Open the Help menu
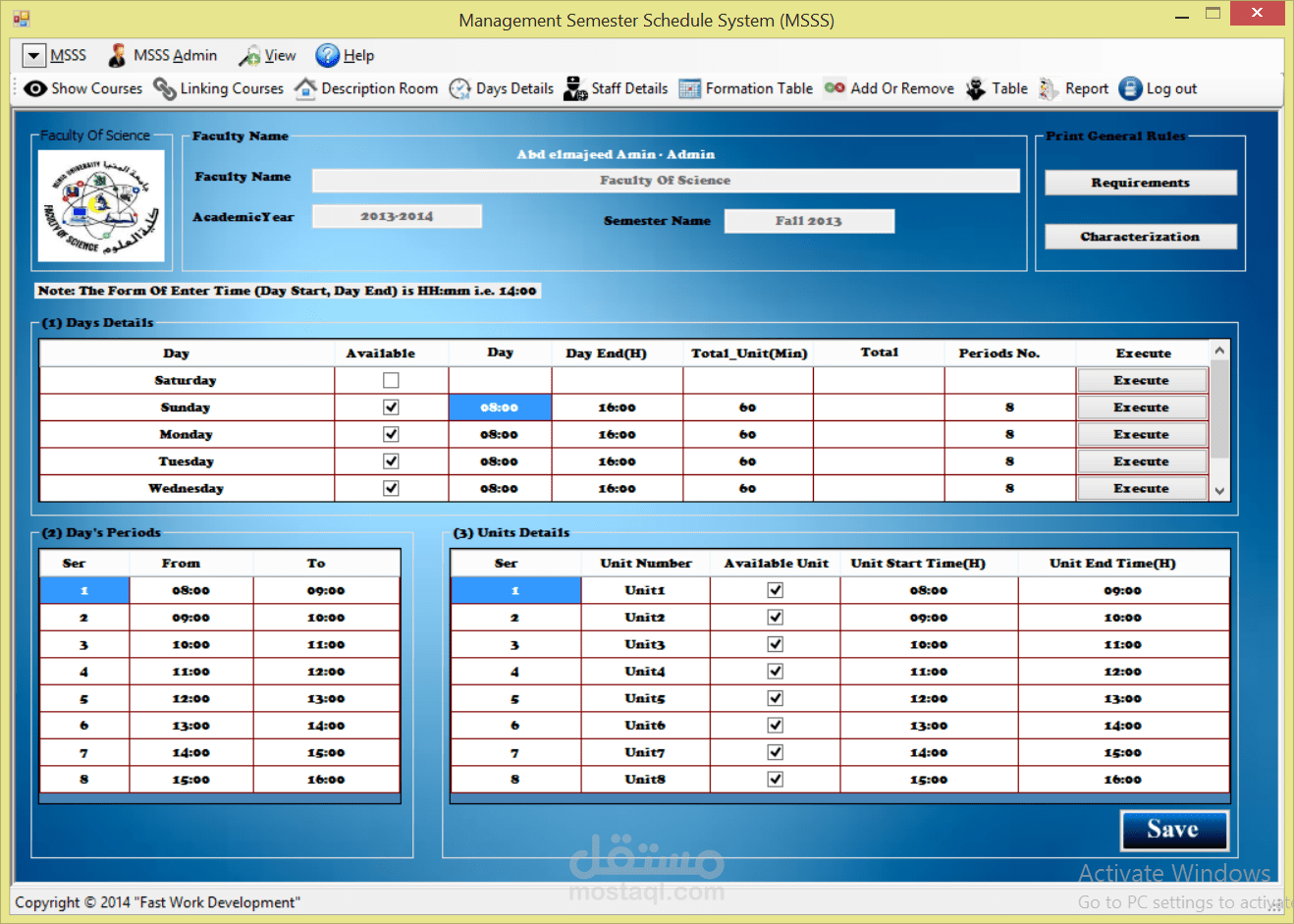 (358, 56)
